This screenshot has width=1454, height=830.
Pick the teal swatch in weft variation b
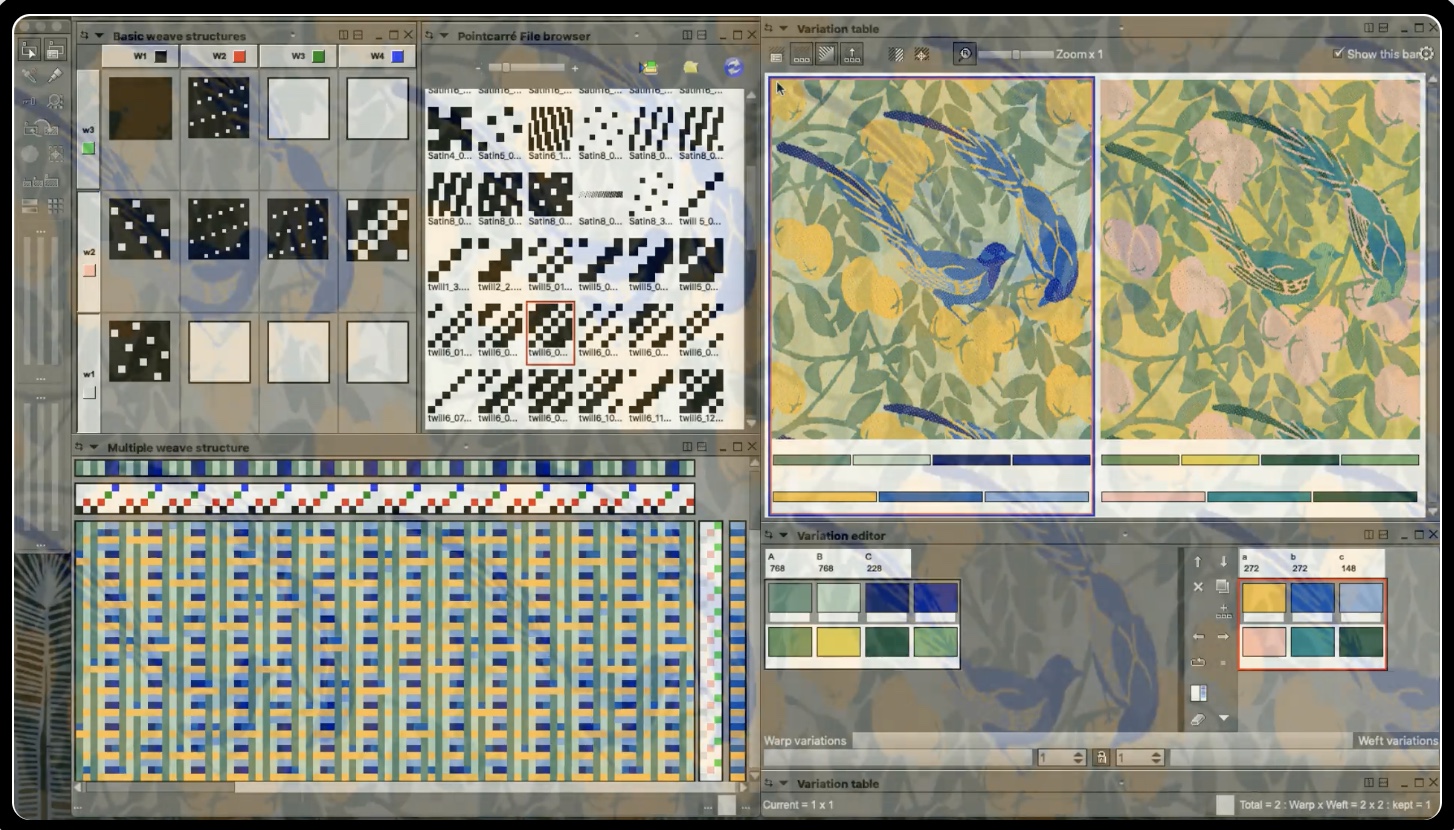(1312, 642)
